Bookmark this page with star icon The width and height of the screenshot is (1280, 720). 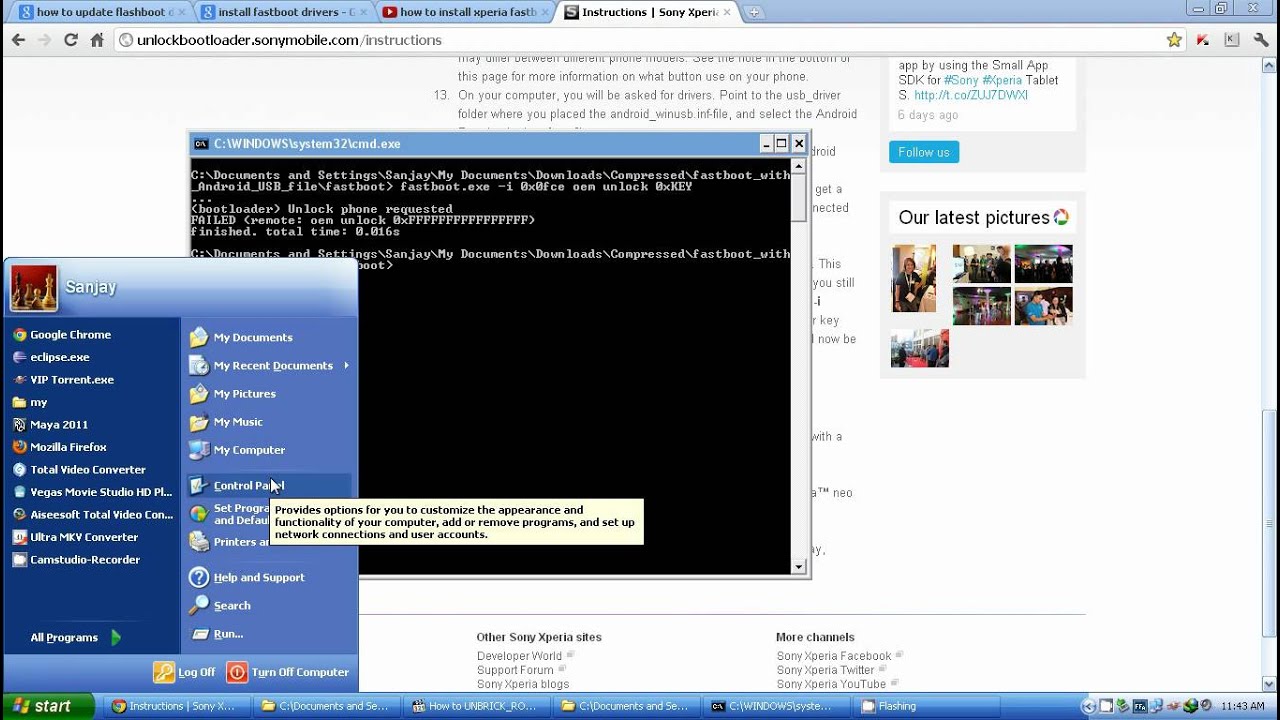pyautogui.click(x=1174, y=40)
